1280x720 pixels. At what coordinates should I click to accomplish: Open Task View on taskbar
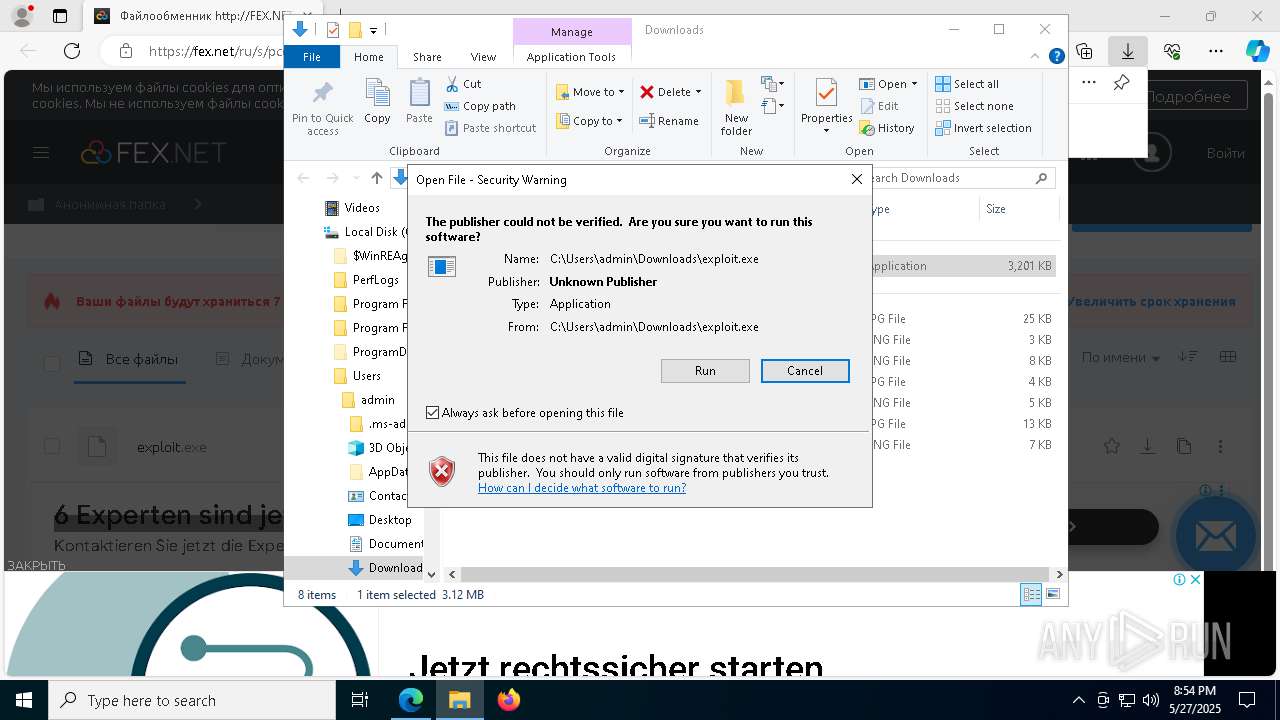point(360,700)
